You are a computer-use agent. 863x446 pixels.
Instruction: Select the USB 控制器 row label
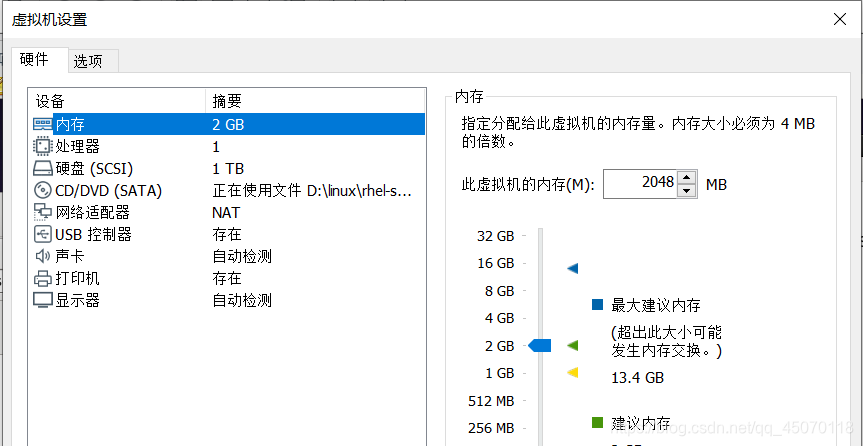tap(93, 235)
